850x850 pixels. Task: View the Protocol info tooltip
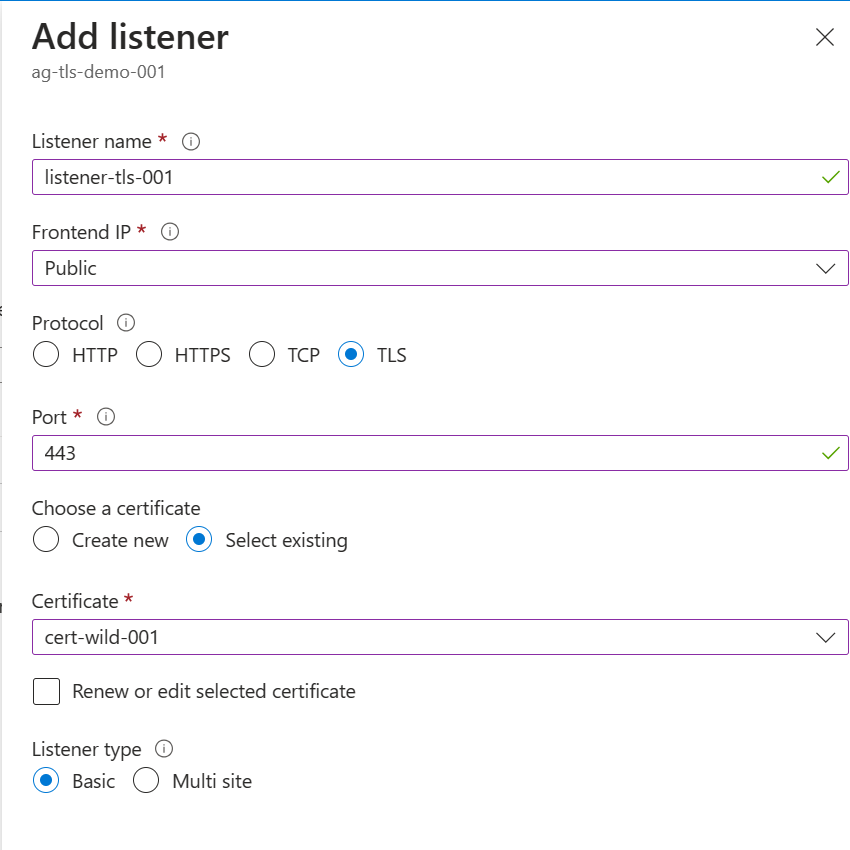click(x=124, y=323)
